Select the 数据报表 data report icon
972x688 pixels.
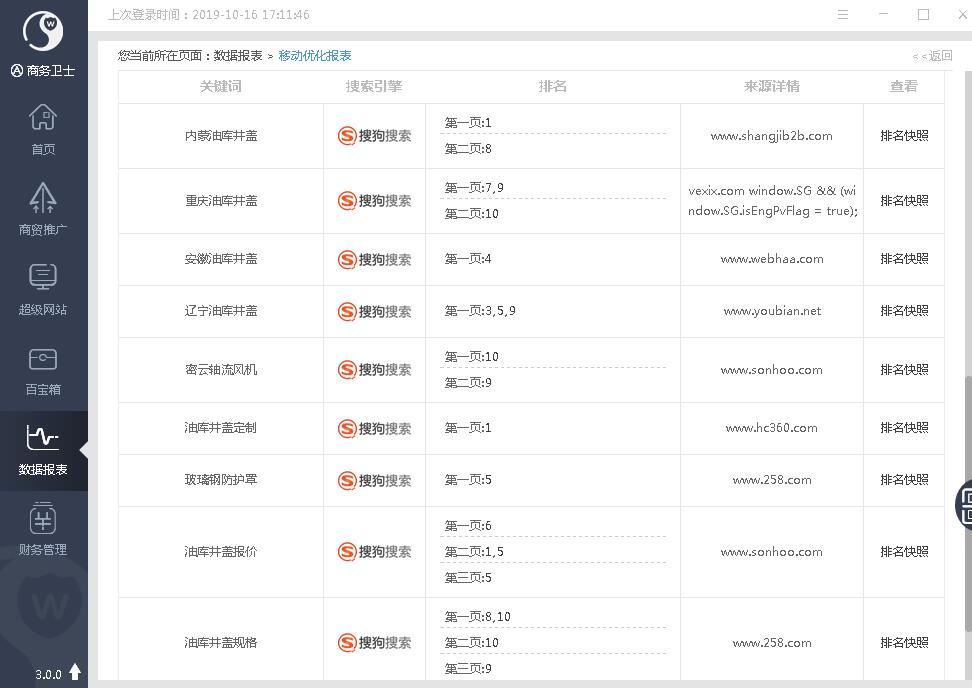click(x=43, y=449)
